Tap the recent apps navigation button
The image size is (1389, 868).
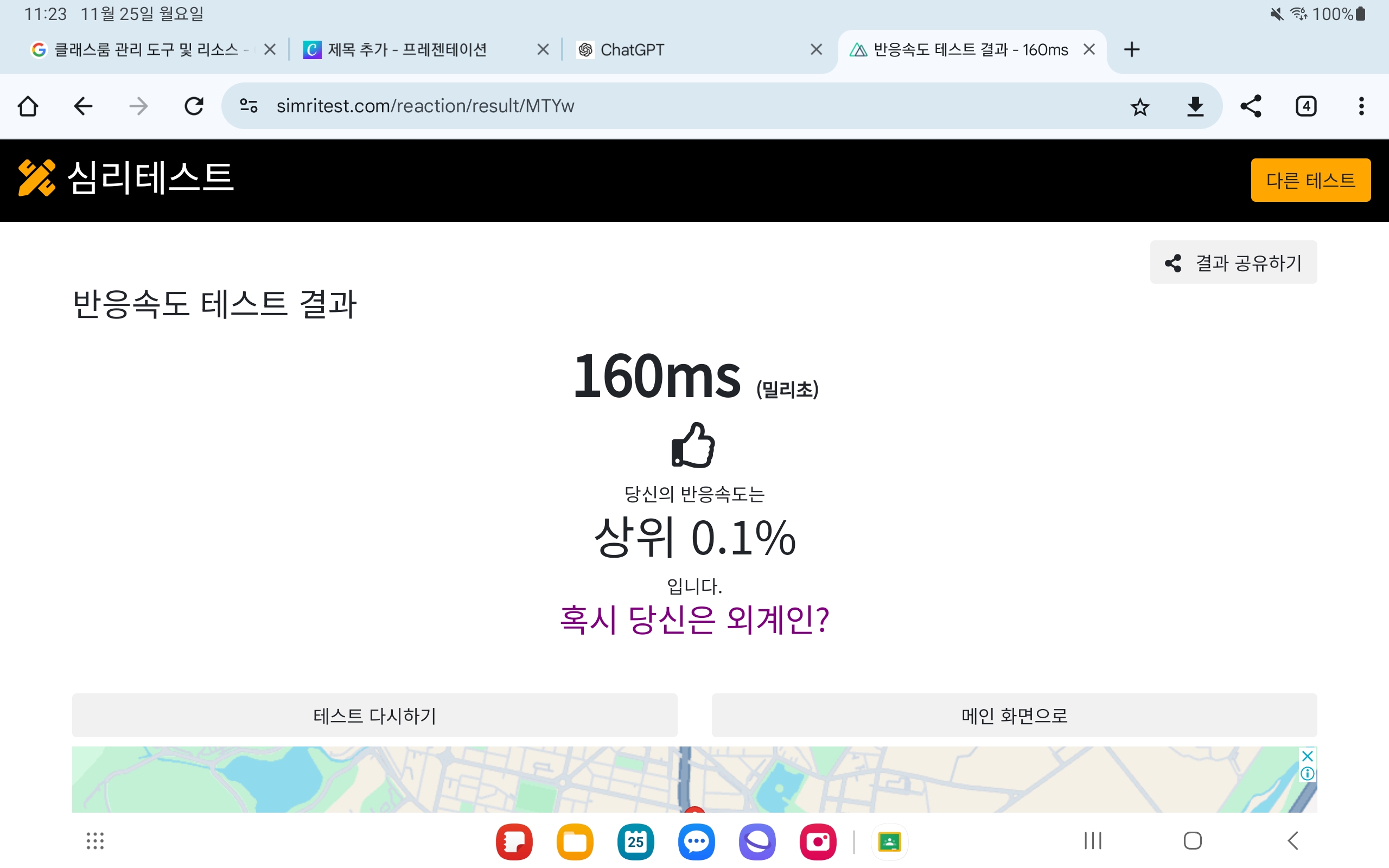(1093, 841)
